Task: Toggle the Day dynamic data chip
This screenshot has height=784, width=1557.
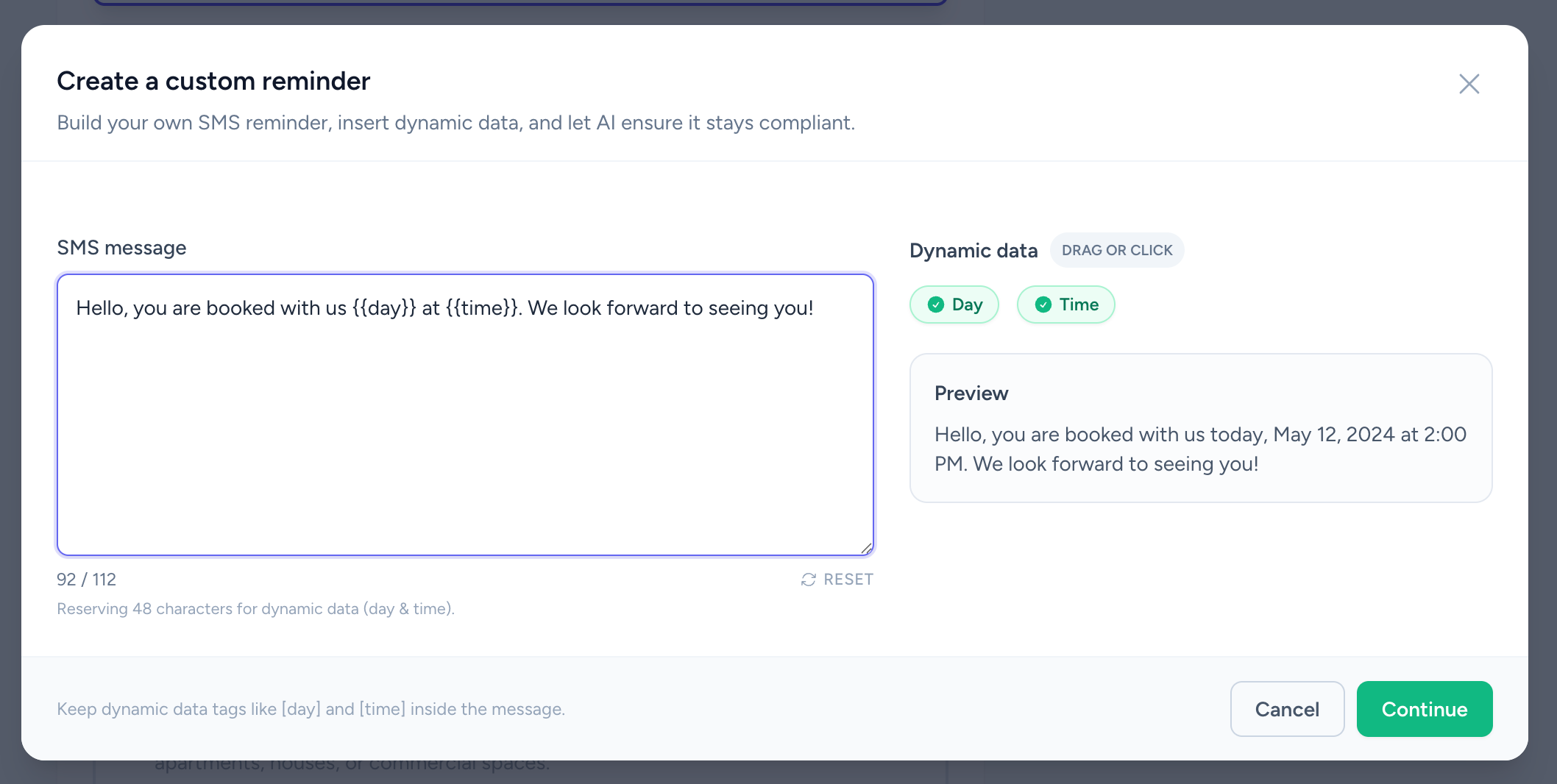Action: pyautogui.click(x=954, y=304)
